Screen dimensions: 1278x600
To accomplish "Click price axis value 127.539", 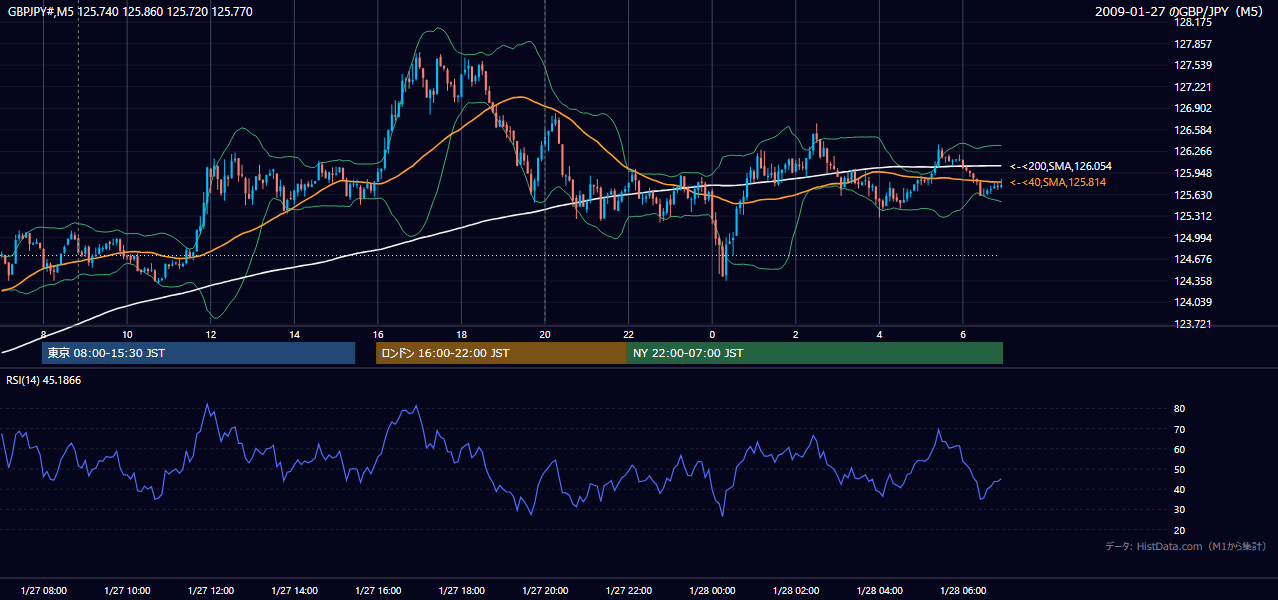I will click(x=1193, y=66).
